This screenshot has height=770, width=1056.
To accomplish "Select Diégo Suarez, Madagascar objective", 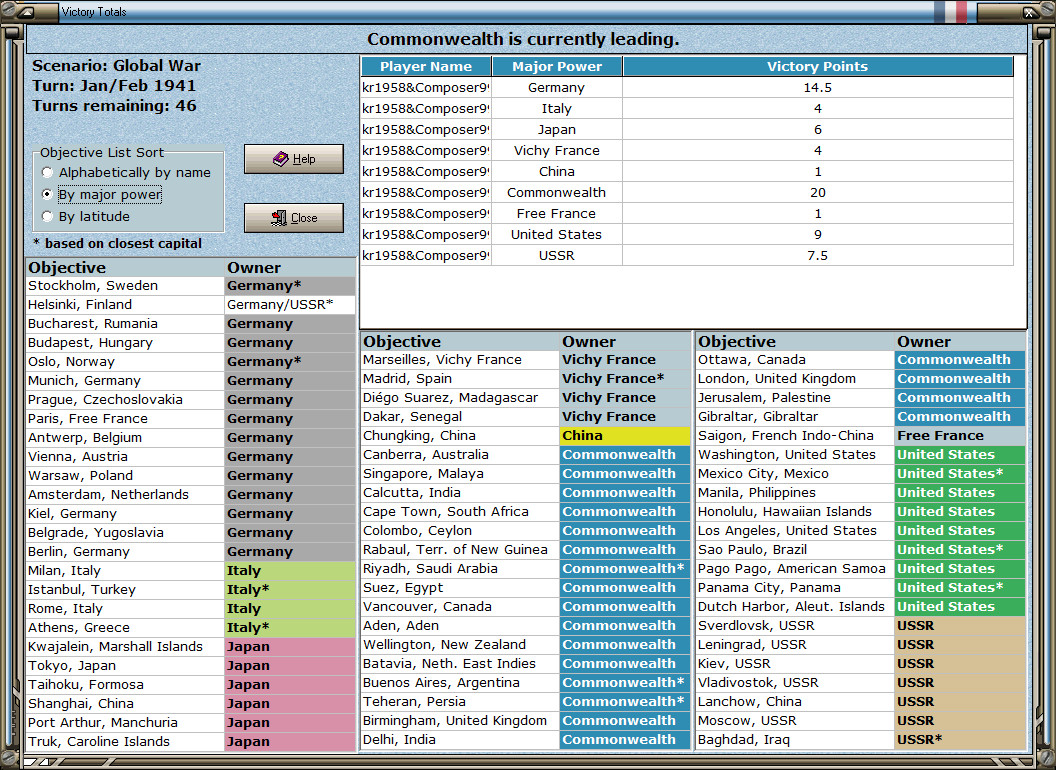I will click(x=460, y=397).
